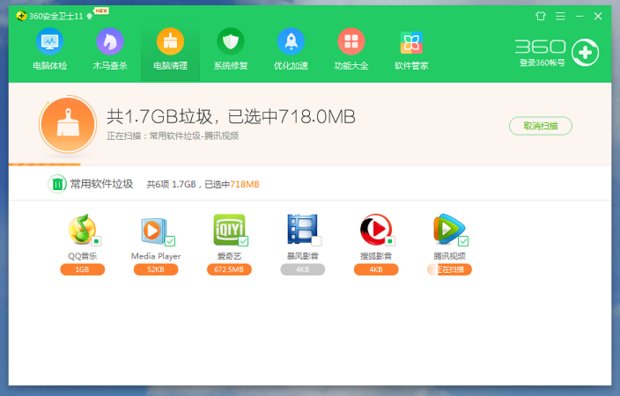Click the 360 account plus logo

click(x=585, y=53)
